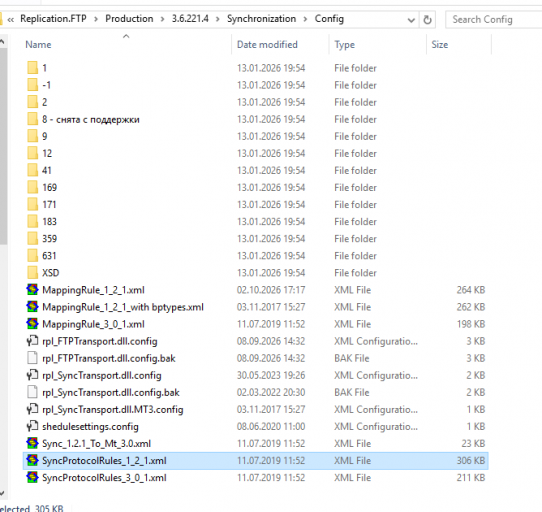
Task: Click the XSD folder icon
Action: click(32, 272)
